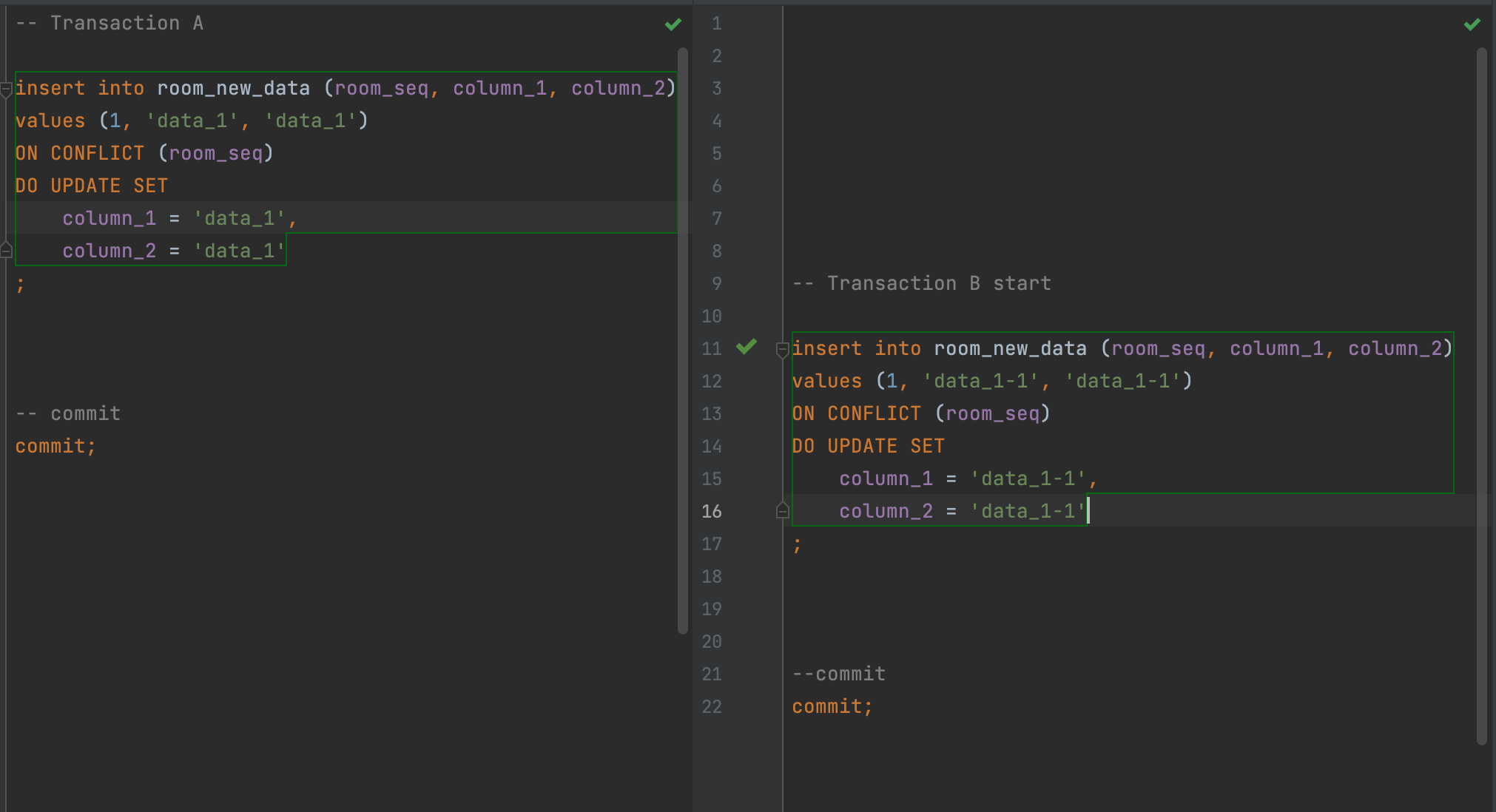Click ON CONFLICT keyword in left editor
This screenshot has width=1496, height=812.
[x=80, y=153]
